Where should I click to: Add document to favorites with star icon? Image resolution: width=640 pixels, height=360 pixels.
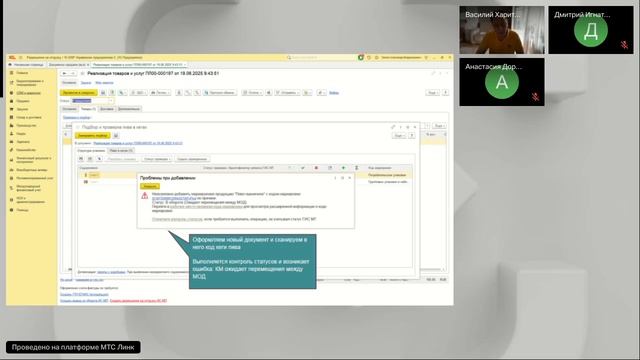pos(82,73)
